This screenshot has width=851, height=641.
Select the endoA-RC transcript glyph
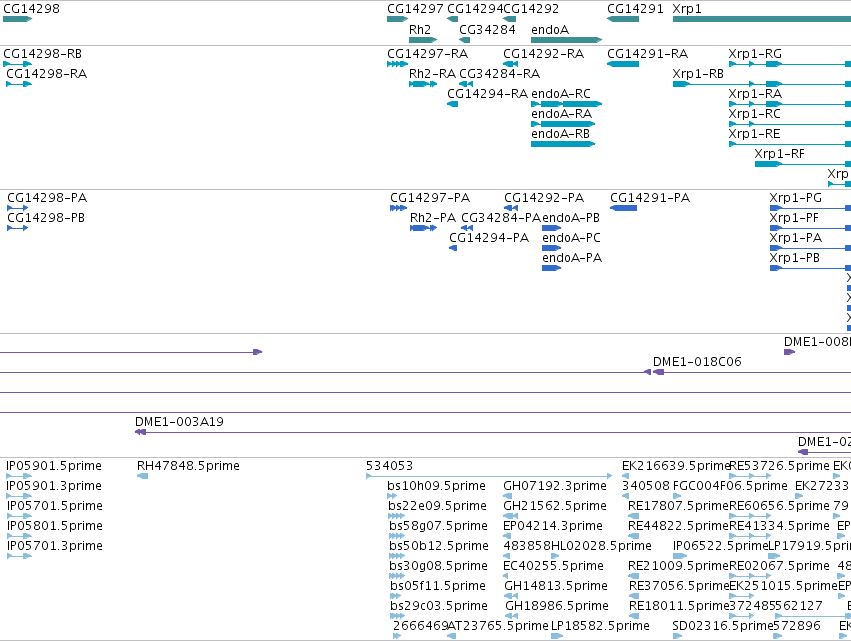tap(566, 104)
